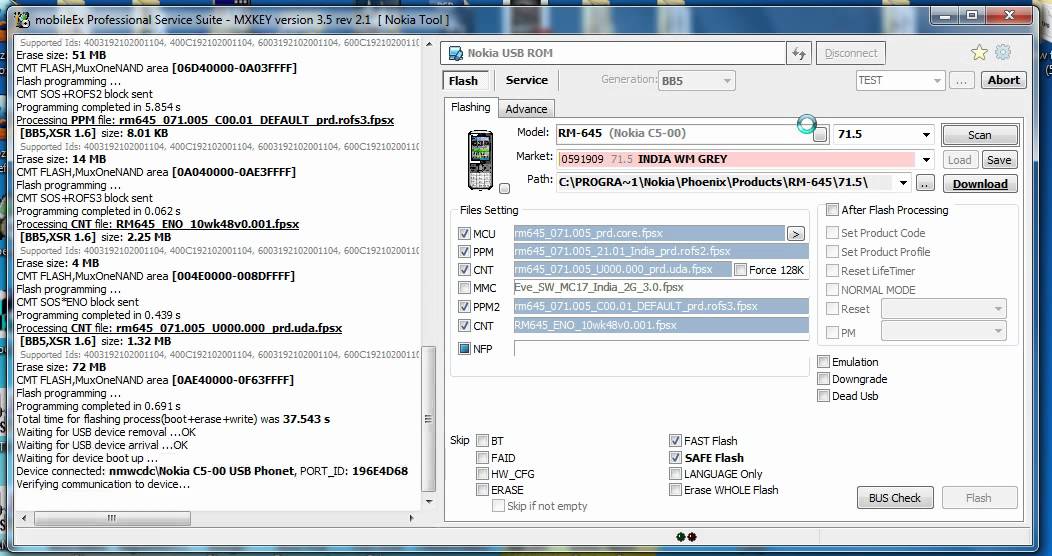This screenshot has width=1052, height=556.
Task: Click the status bar indicator dots
Action: pyautogui.click(x=686, y=537)
